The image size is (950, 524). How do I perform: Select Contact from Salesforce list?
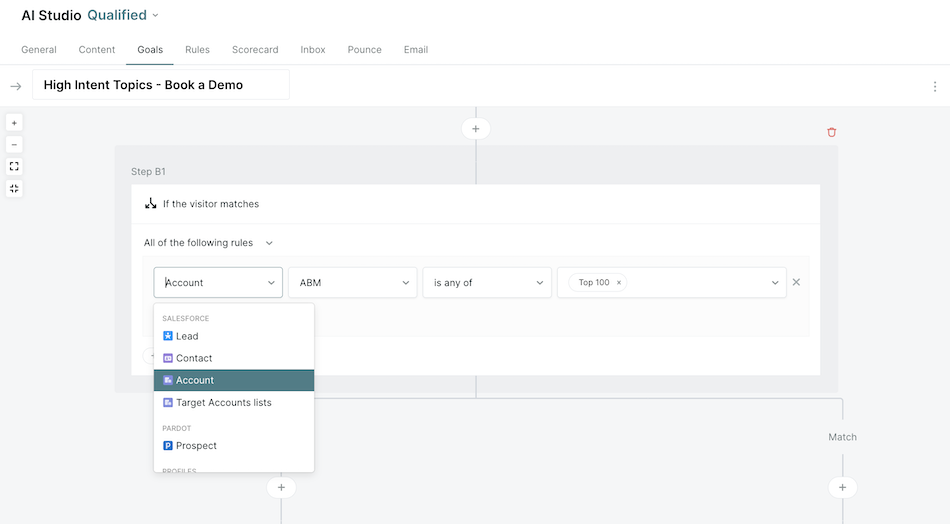tap(234, 358)
